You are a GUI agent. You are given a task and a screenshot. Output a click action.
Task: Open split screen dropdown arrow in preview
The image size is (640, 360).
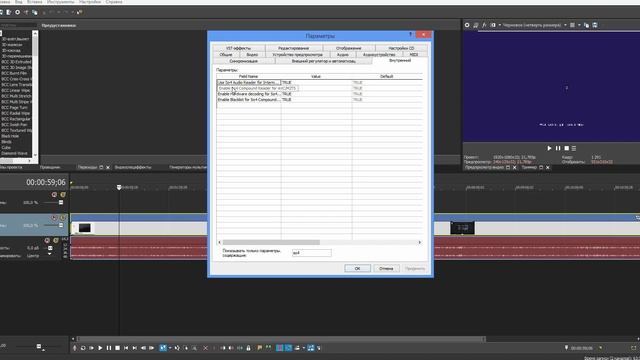click(x=500, y=25)
